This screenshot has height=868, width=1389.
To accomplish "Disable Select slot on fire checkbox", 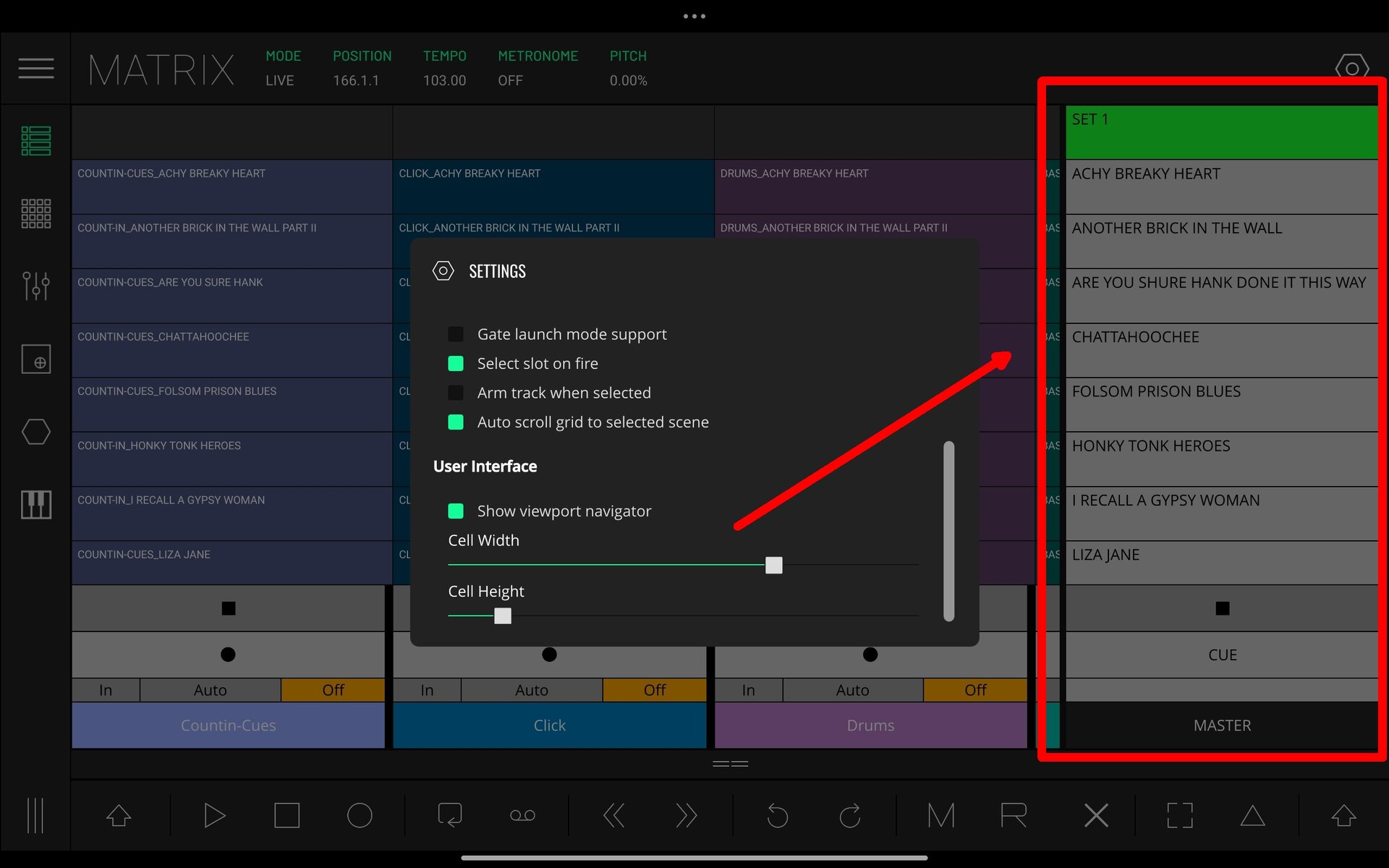I will pyautogui.click(x=456, y=363).
